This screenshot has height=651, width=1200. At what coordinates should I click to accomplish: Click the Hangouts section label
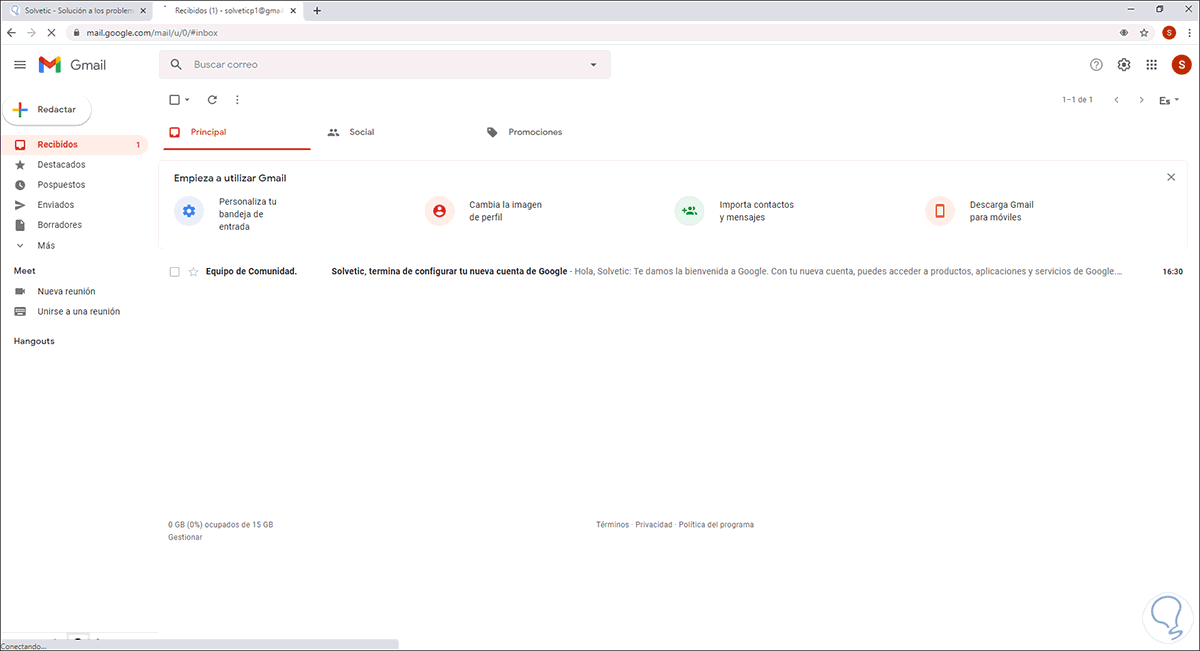point(34,341)
